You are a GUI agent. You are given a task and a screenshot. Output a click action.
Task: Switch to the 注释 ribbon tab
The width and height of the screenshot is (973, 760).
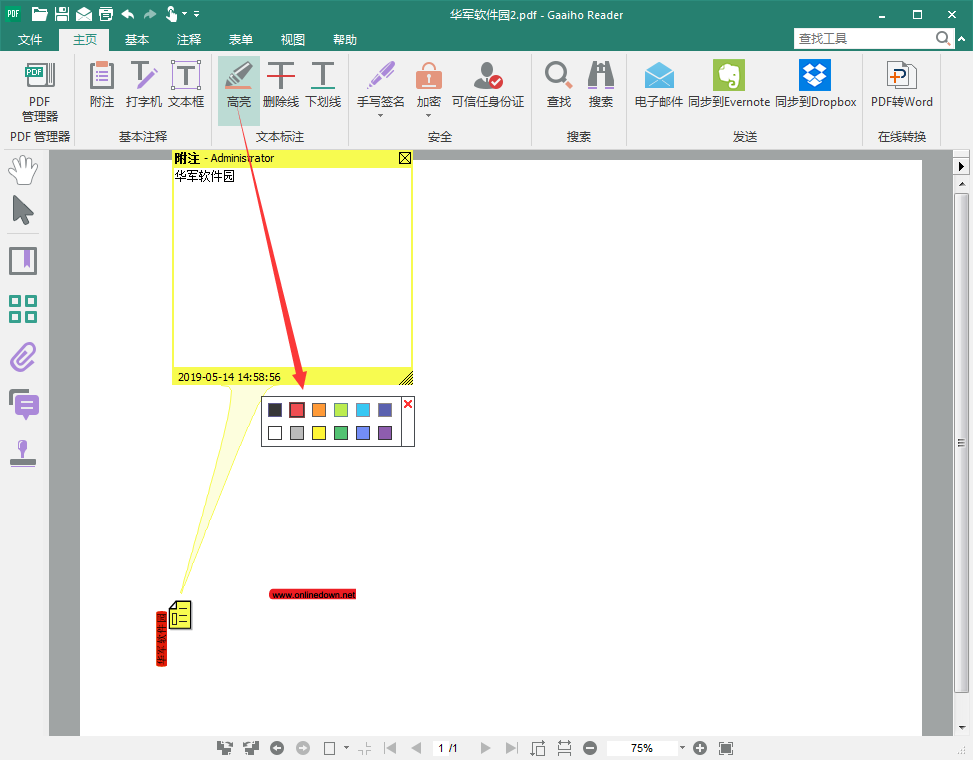click(x=188, y=40)
